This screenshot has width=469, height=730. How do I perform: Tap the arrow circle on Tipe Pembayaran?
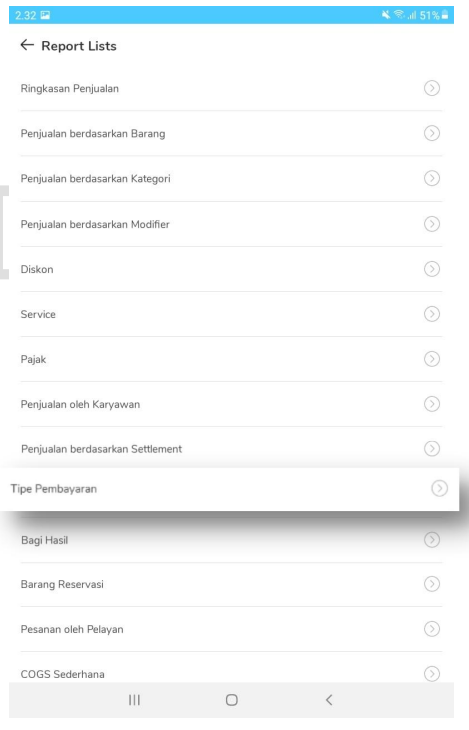[439, 488]
